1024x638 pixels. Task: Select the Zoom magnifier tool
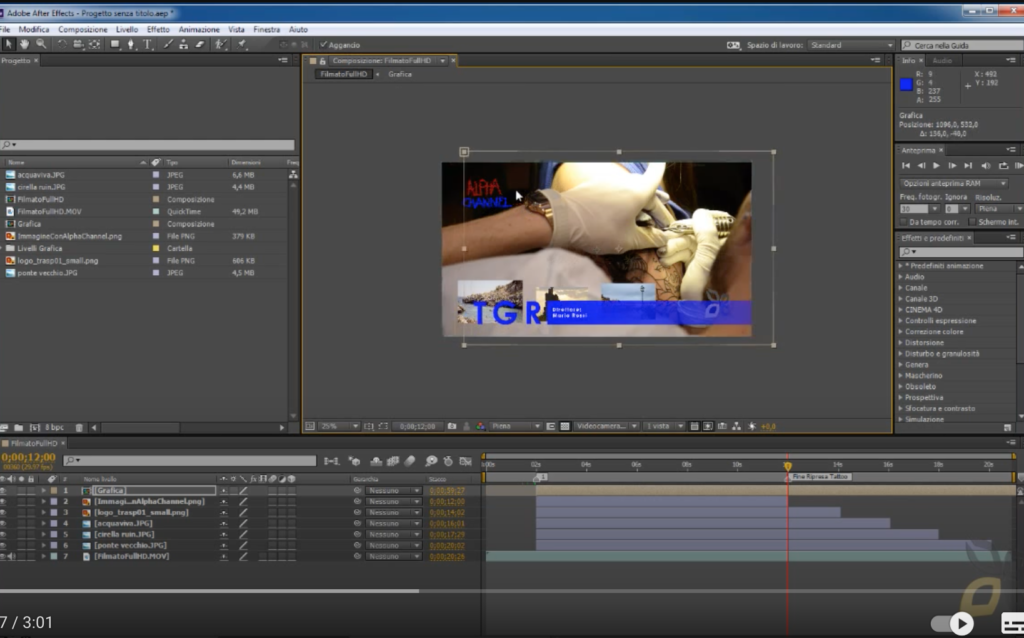(x=41, y=44)
